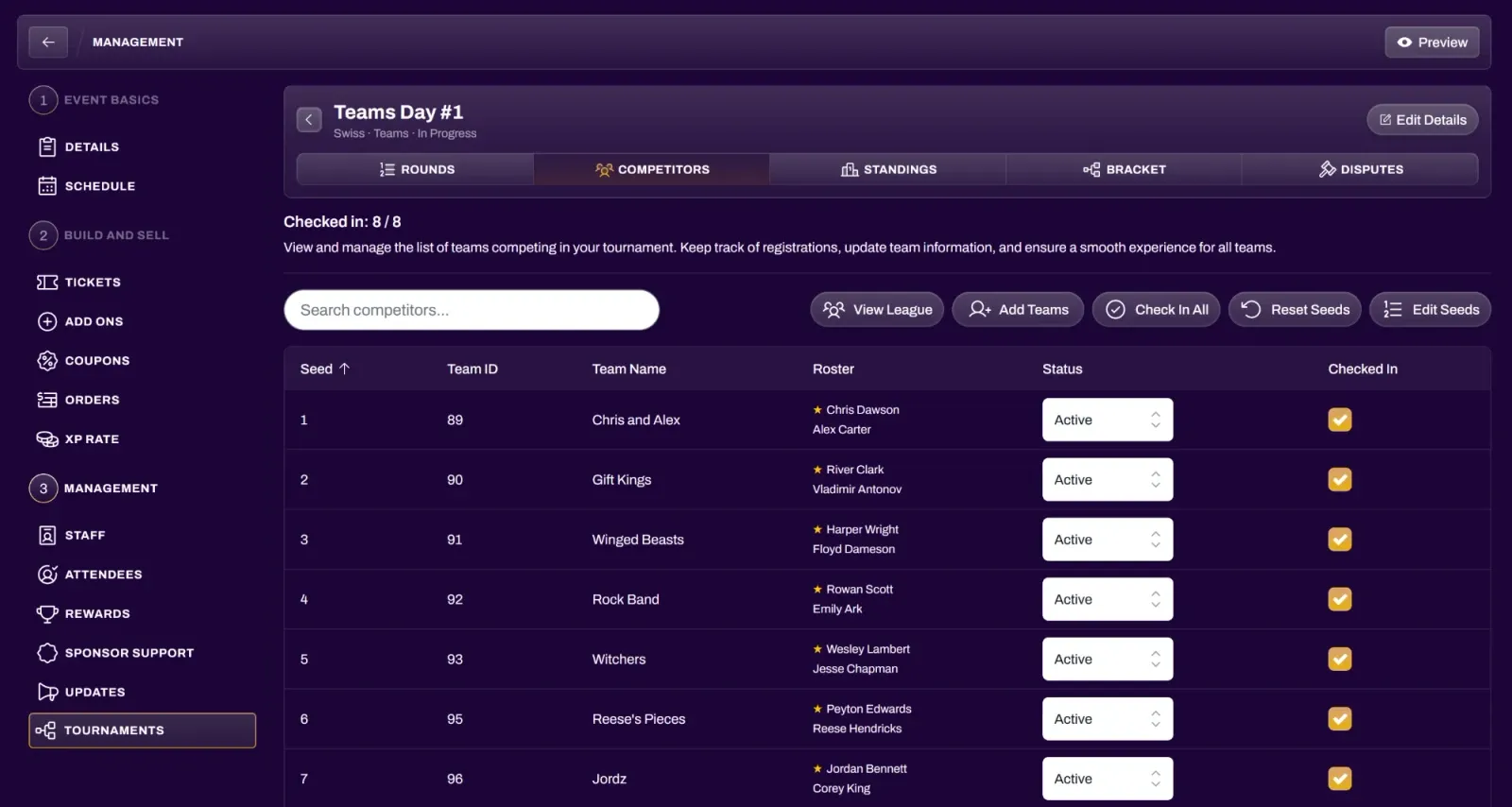
Task: Open Staff management page
Action: tap(72, 535)
